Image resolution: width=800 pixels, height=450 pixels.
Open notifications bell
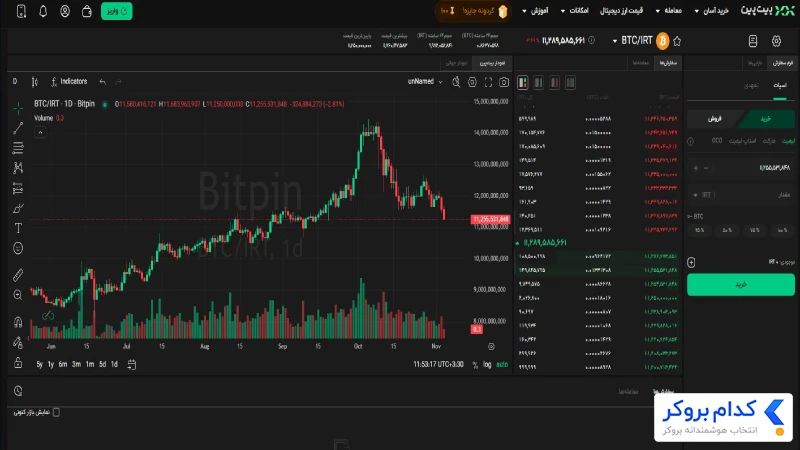tap(43, 11)
